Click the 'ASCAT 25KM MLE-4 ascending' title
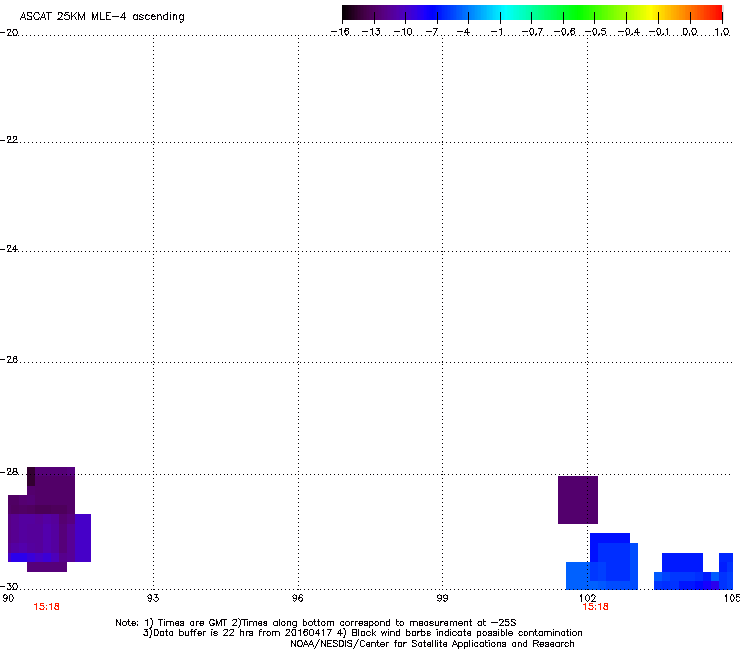 pyautogui.click(x=102, y=17)
